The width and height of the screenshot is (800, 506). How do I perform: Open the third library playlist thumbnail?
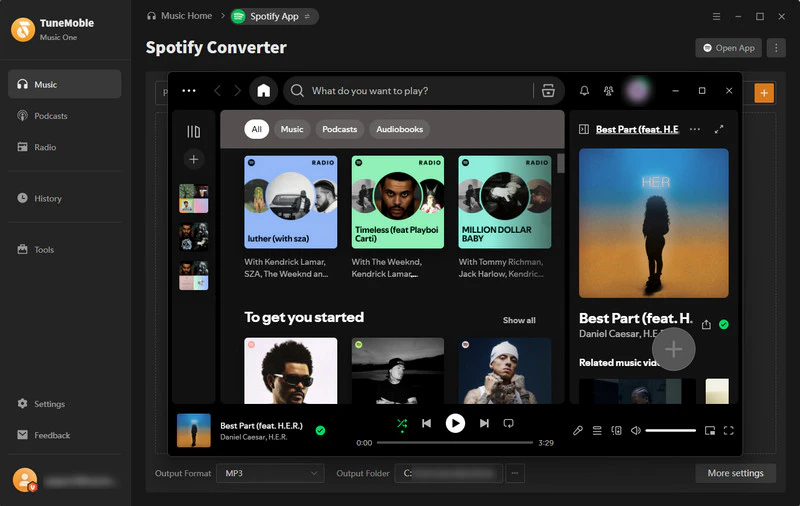click(193, 275)
